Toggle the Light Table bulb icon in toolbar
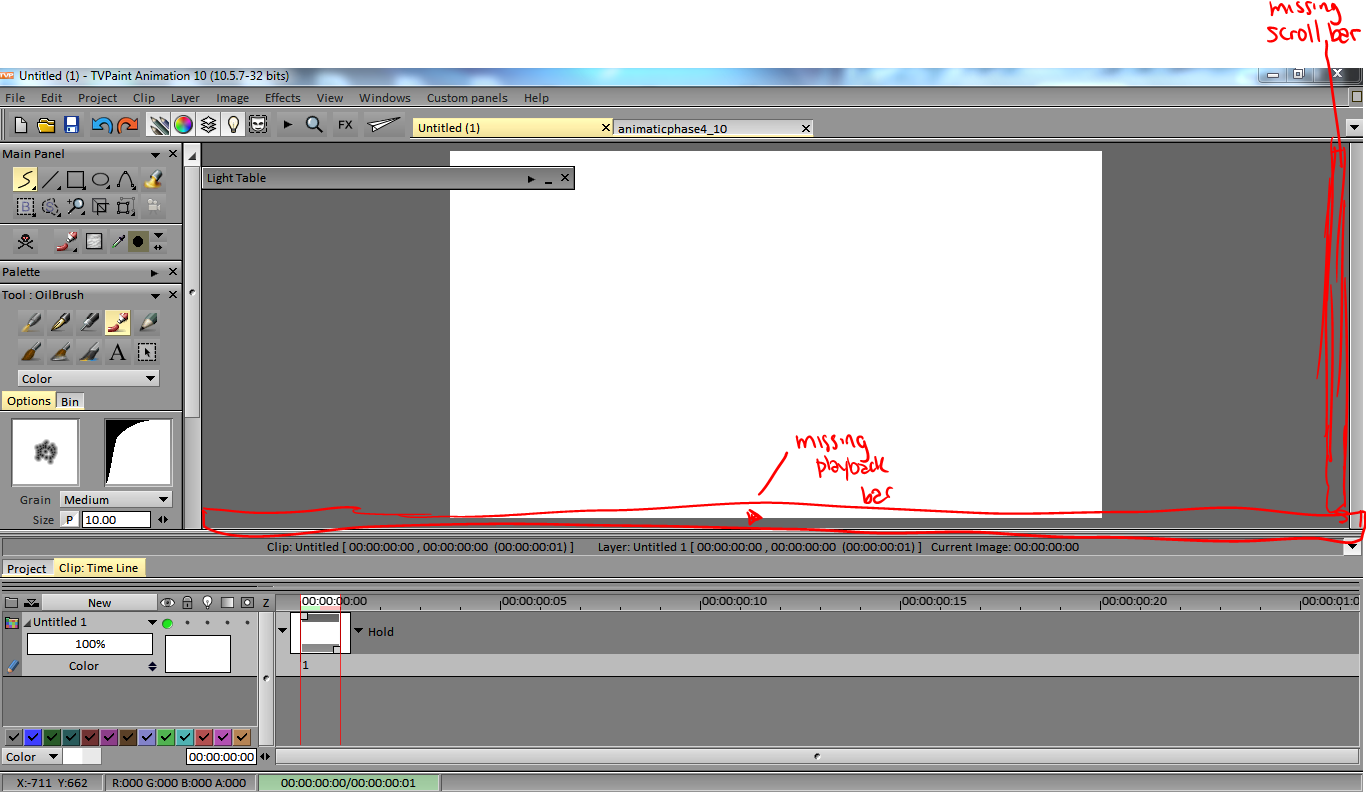 tap(233, 125)
